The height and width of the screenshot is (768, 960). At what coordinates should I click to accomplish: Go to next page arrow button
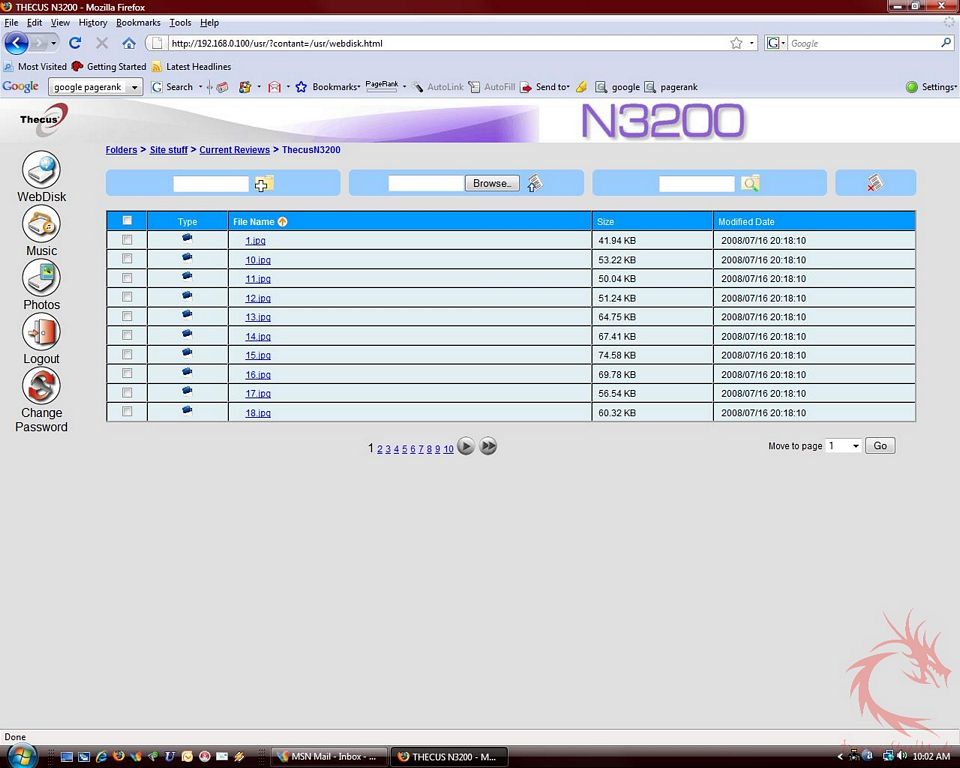[466, 446]
